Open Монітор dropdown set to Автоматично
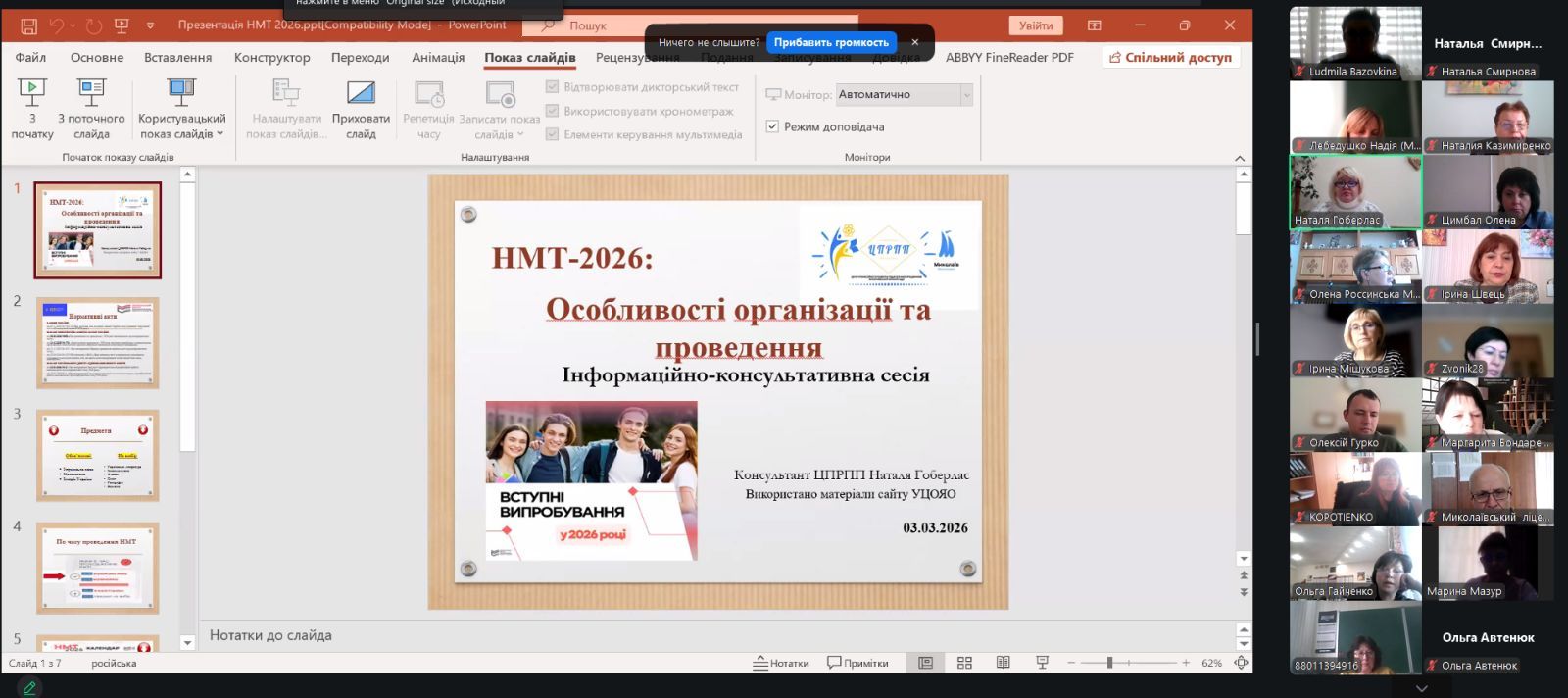The image size is (1568, 698). pos(966,95)
